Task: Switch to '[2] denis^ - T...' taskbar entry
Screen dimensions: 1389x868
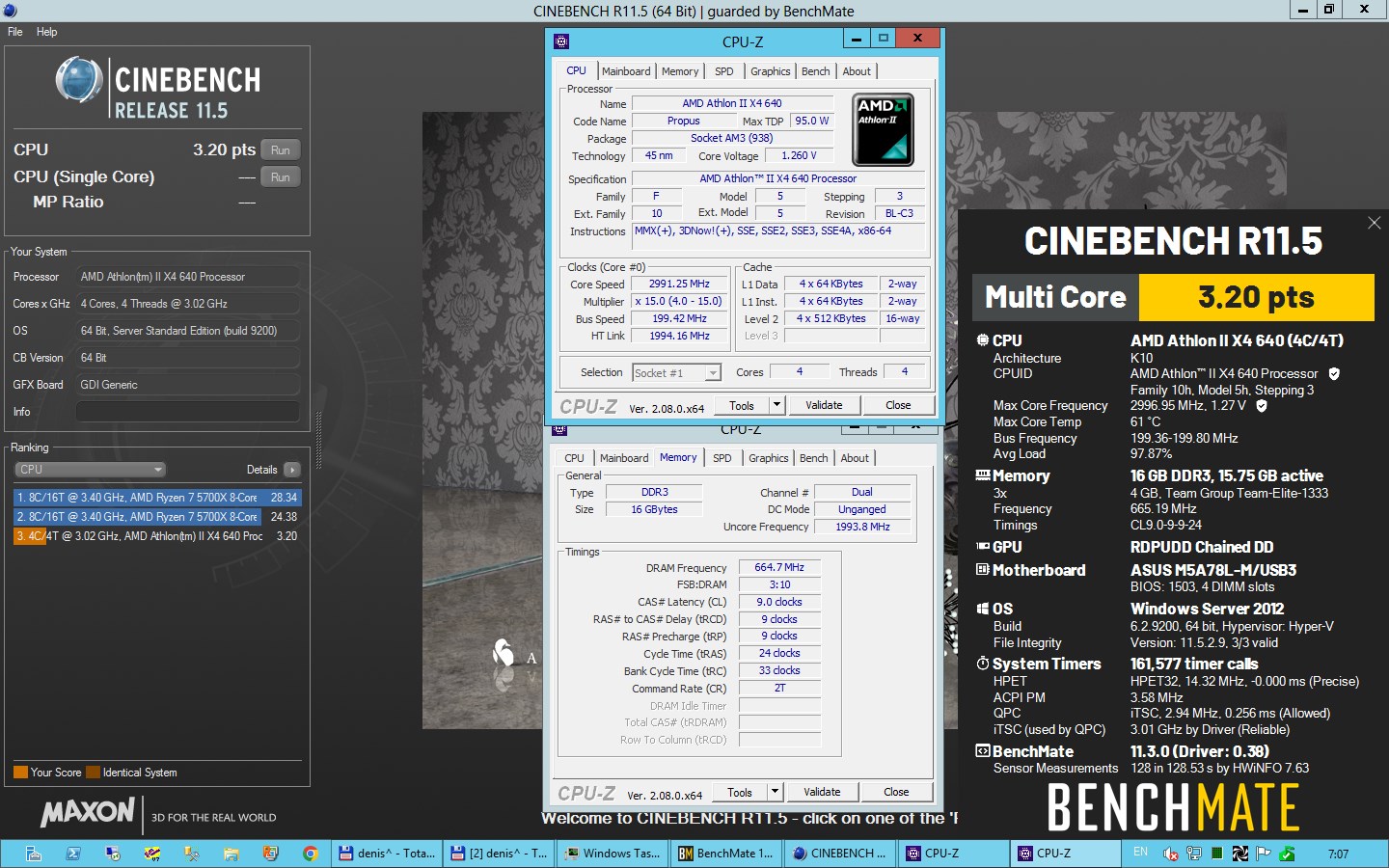Action: tap(500, 854)
